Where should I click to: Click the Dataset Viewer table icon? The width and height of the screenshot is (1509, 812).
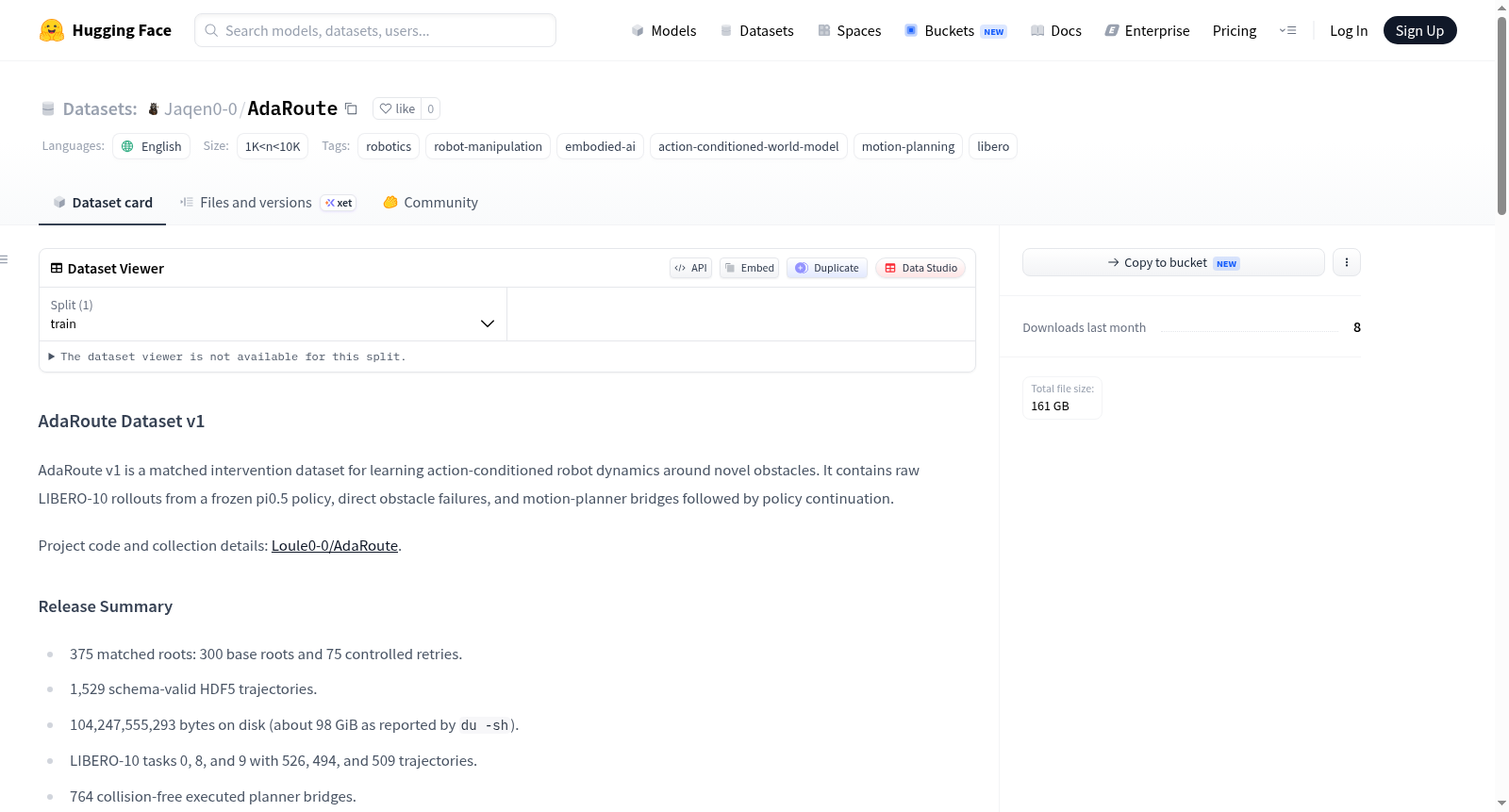pos(57,268)
